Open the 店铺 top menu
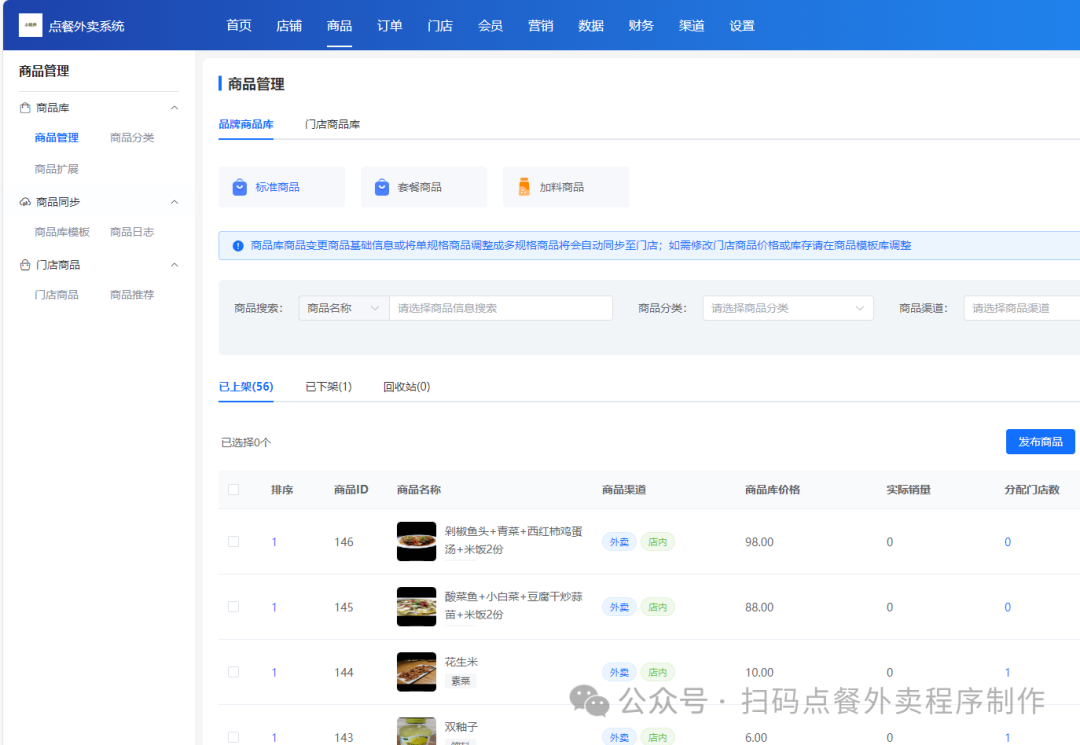Viewport: 1080px width, 745px height. (289, 25)
